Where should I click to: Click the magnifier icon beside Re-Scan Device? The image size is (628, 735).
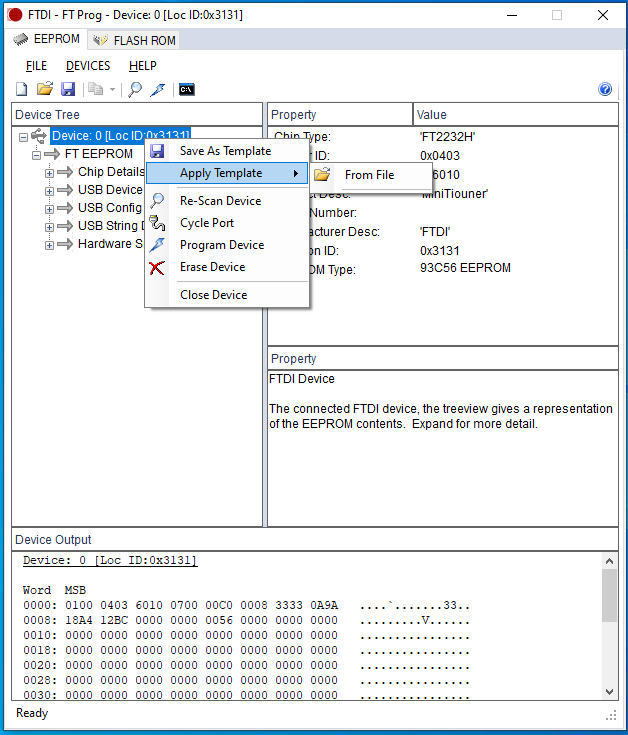pos(157,201)
